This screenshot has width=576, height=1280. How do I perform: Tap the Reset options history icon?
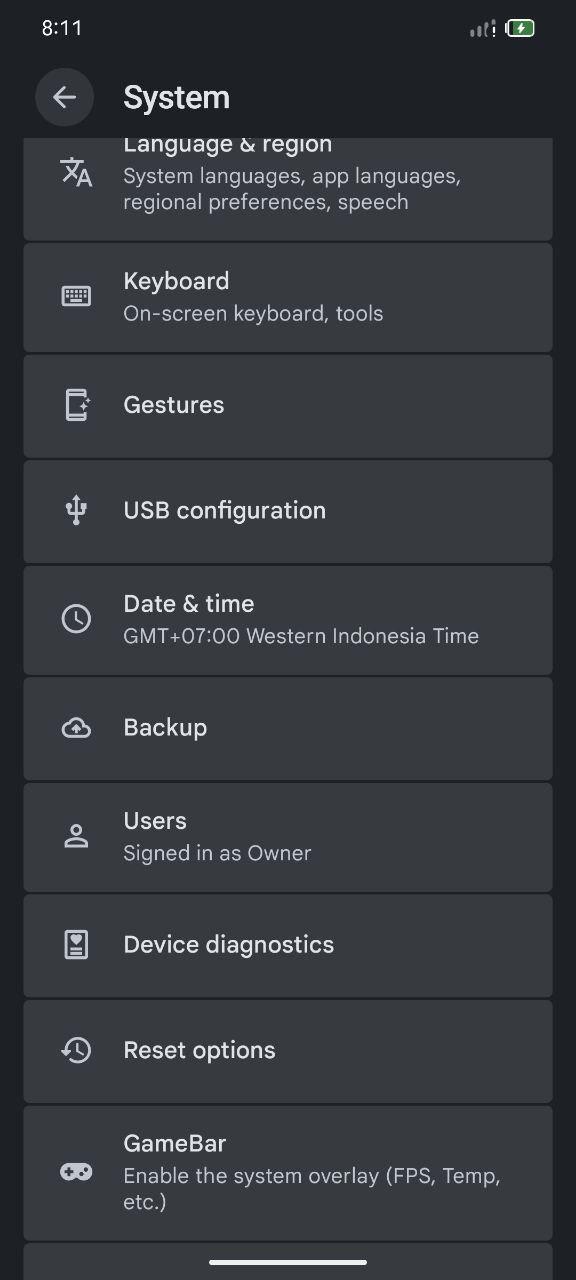click(76, 1050)
